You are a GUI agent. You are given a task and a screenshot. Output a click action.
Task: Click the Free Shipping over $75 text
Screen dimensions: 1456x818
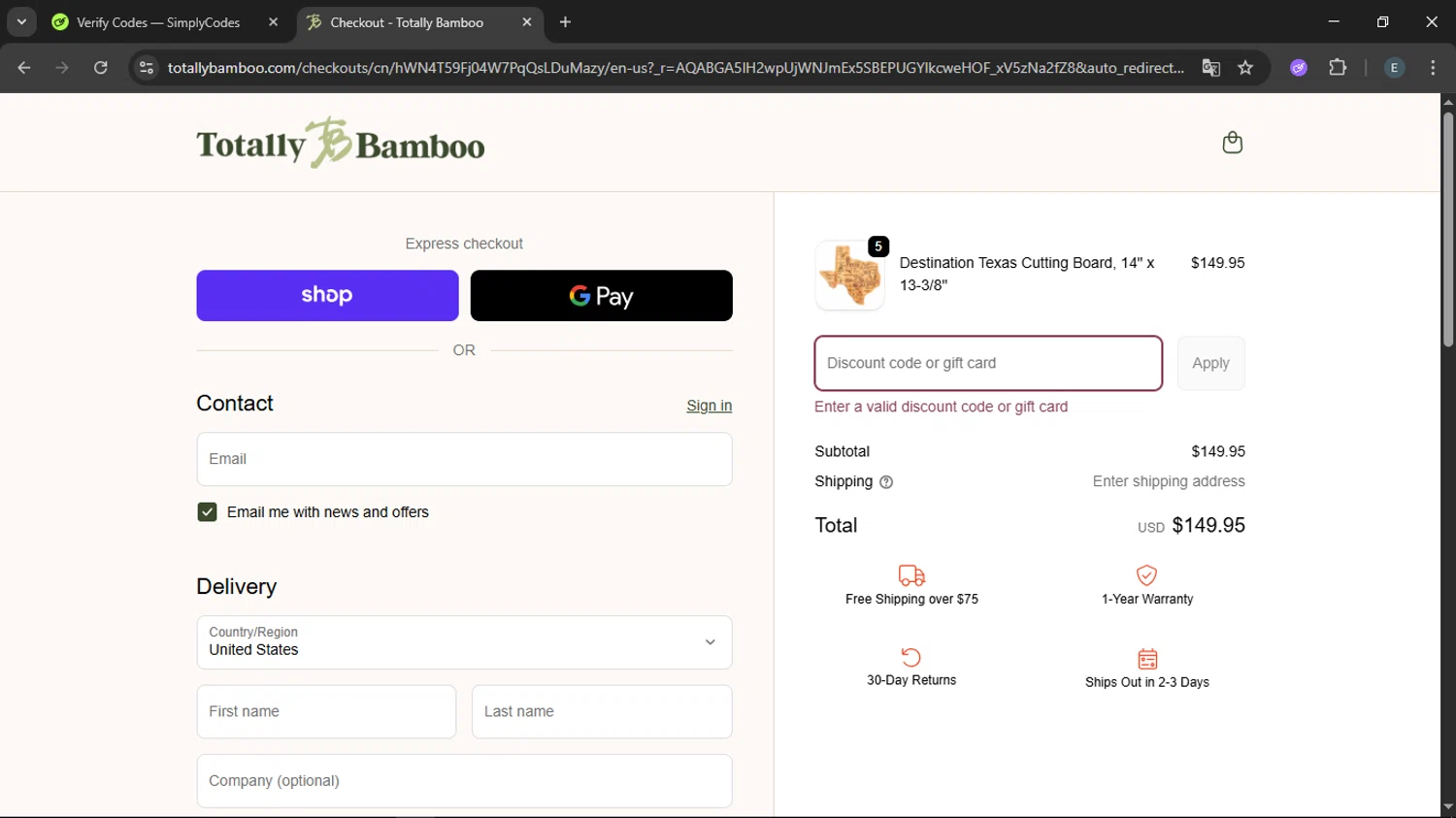pos(911,600)
